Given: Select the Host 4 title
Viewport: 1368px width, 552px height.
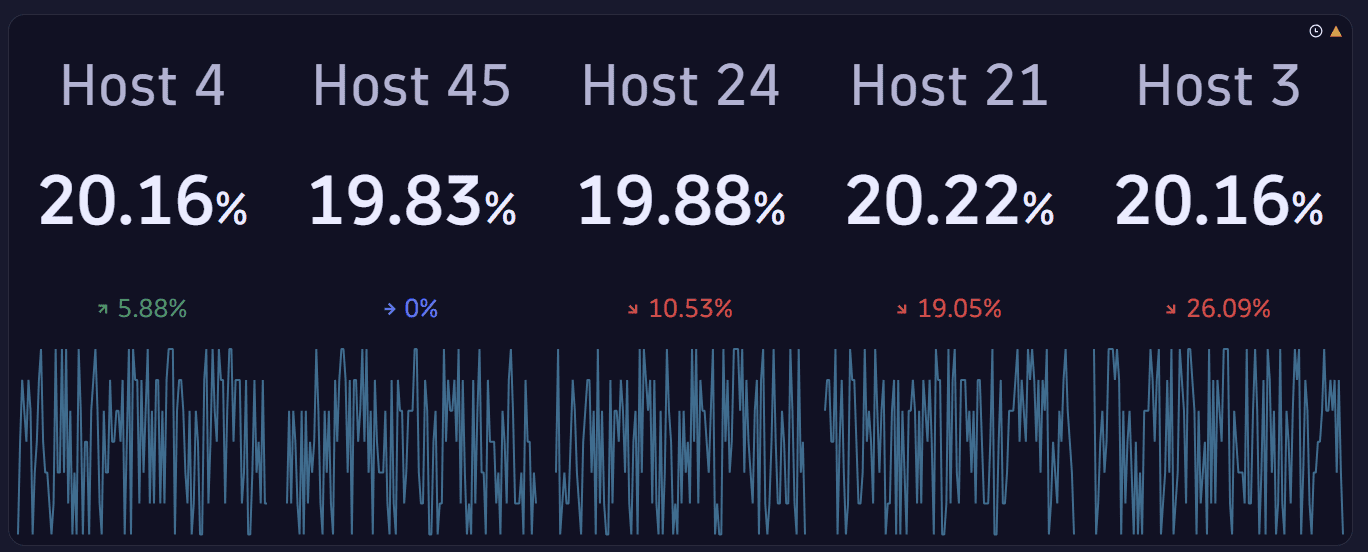Looking at the screenshot, I should [x=143, y=86].
